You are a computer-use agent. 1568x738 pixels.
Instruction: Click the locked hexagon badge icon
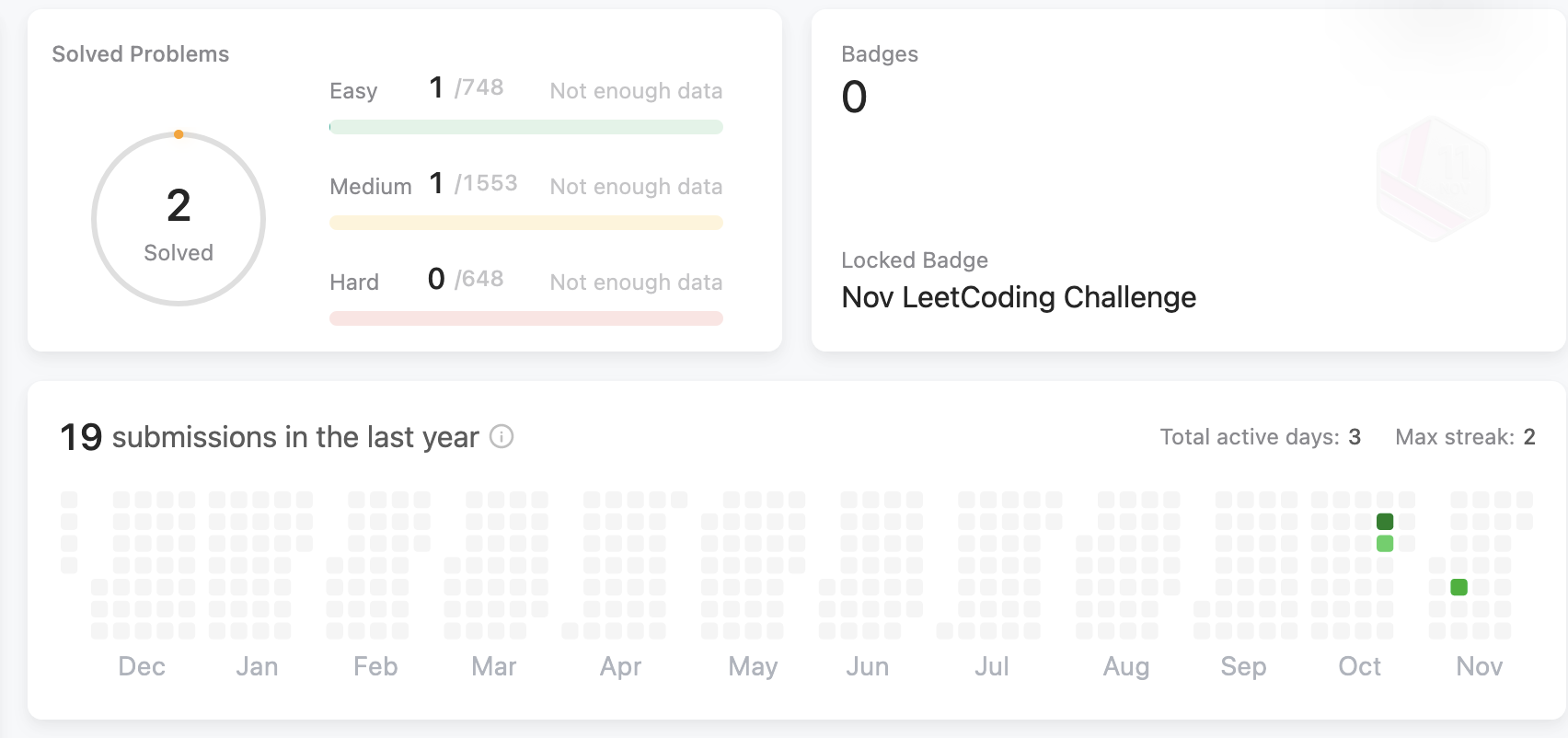(1433, 179)
